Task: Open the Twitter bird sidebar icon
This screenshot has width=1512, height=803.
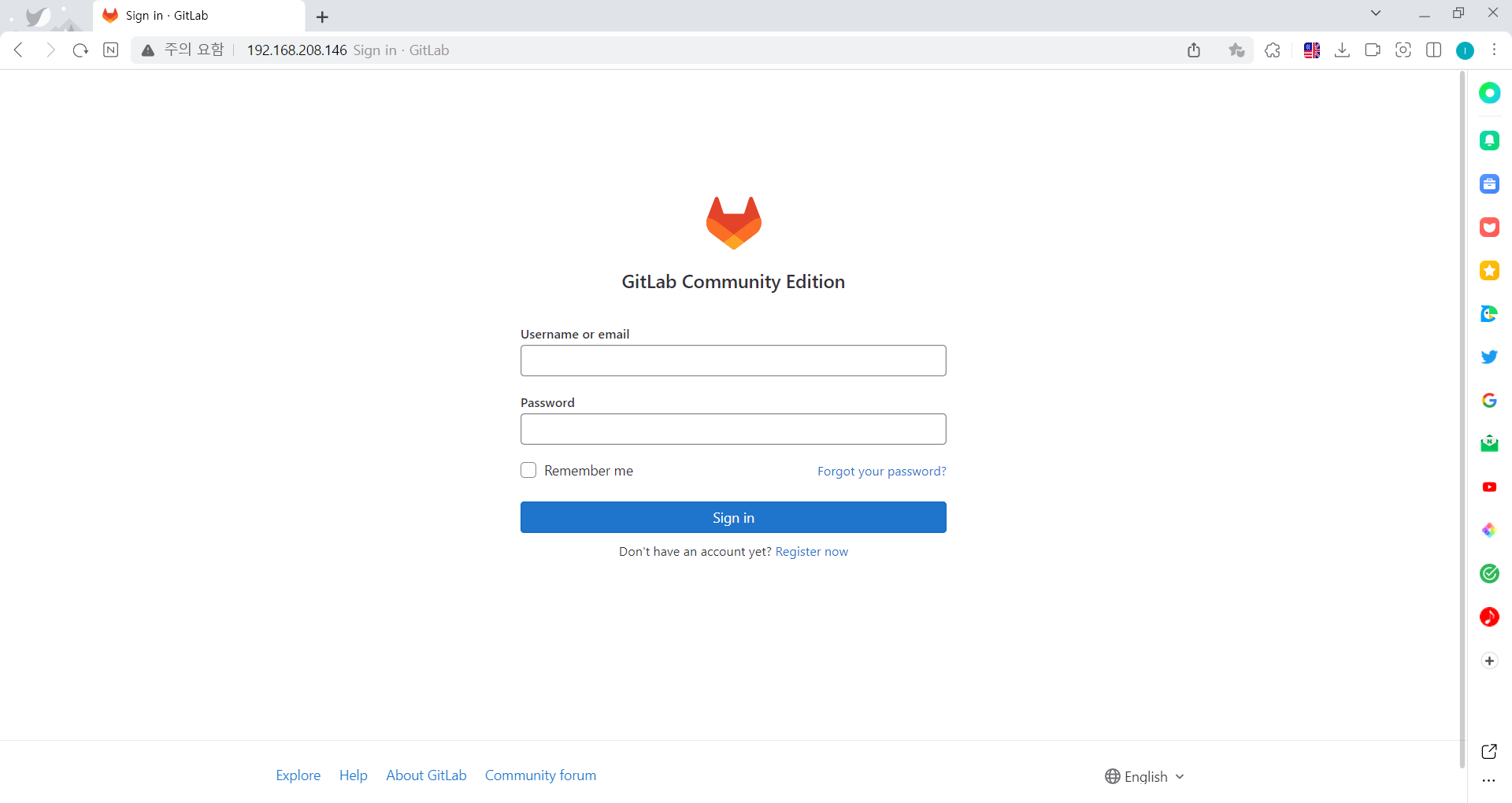Action: pyautogui.click(x=1489, y=357)
